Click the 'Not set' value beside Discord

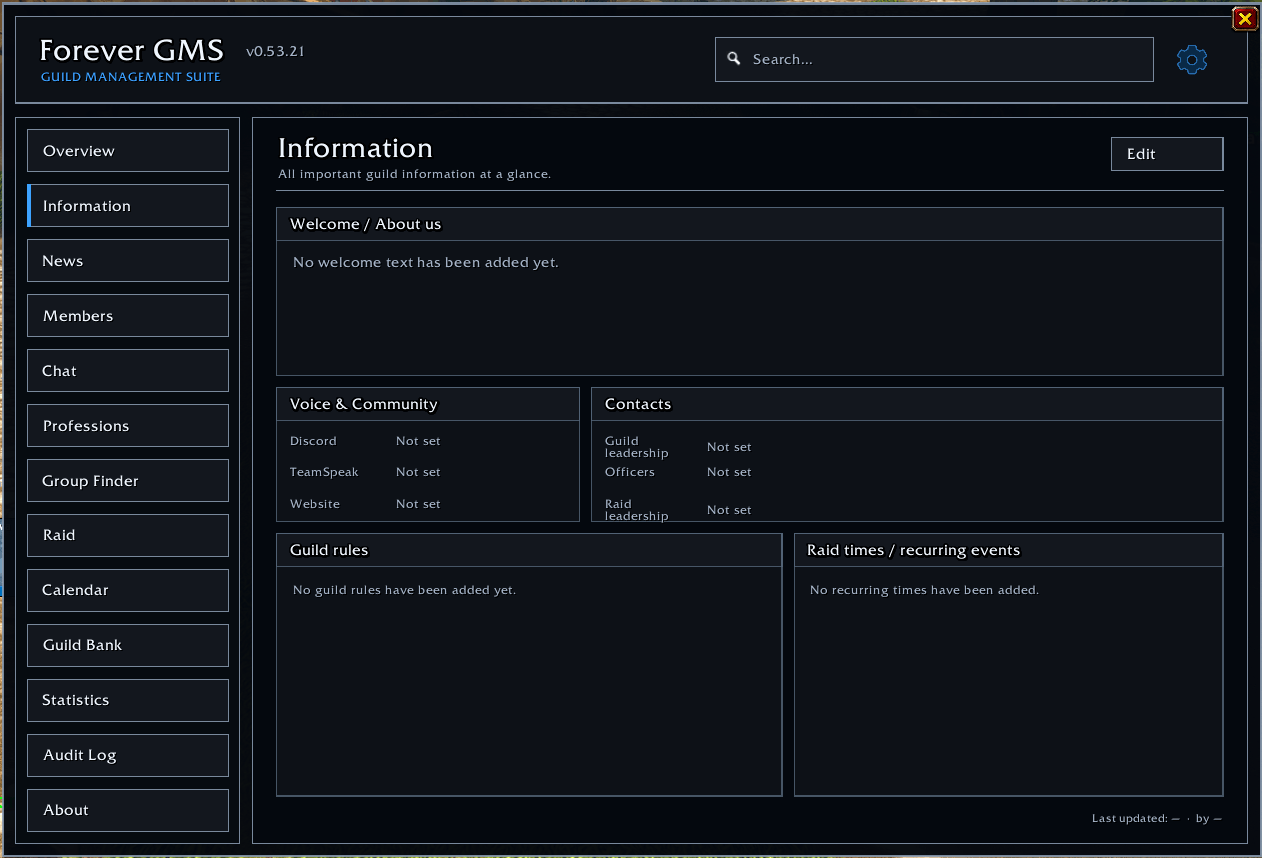pyautogui.click(x=418, y=441)
